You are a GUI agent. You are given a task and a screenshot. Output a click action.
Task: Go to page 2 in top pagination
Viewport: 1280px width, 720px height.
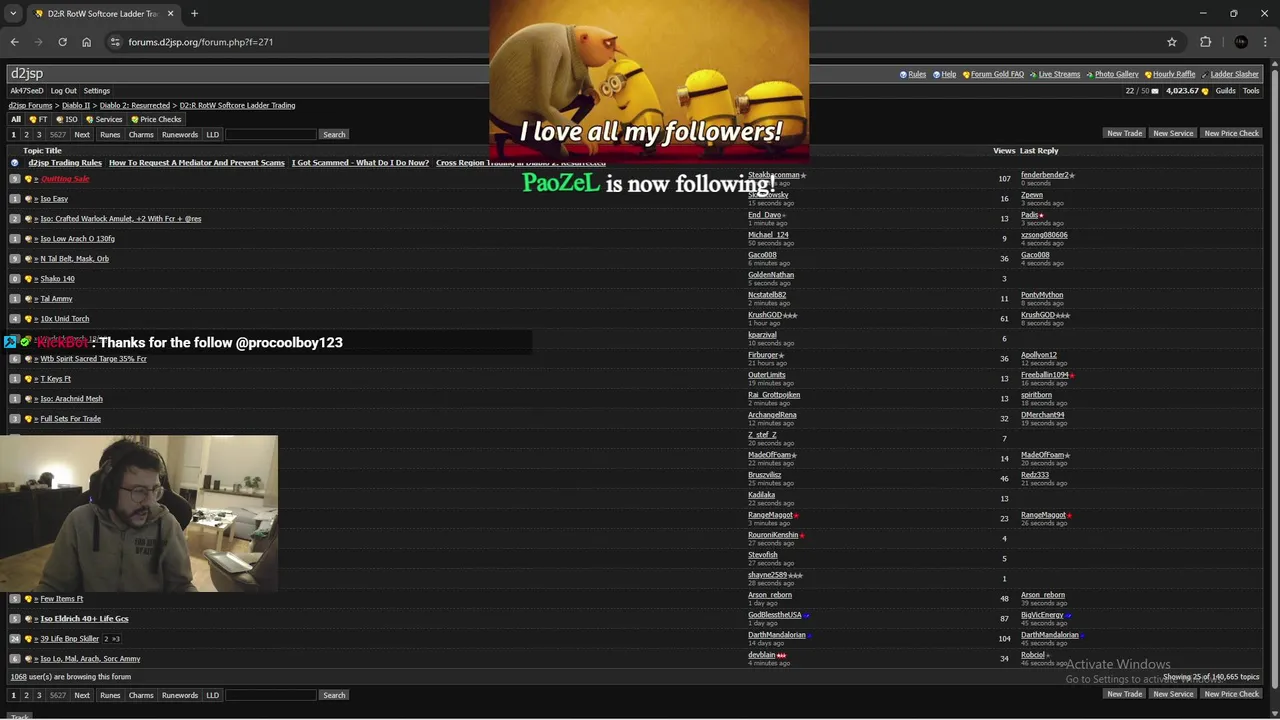click(26, 134)
